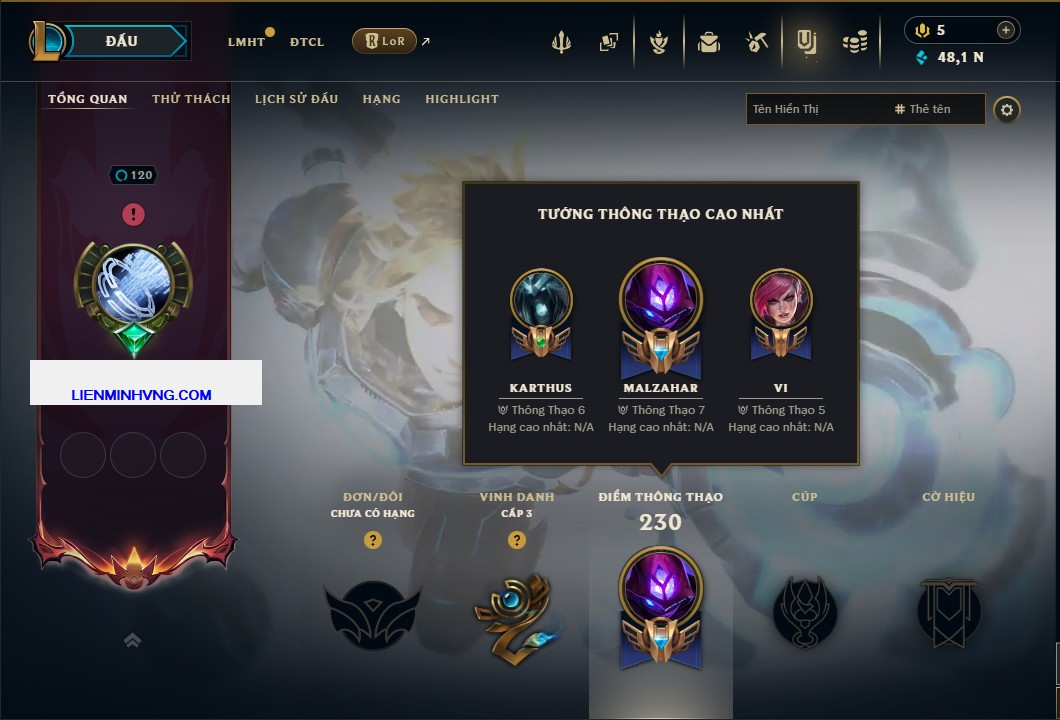Expand the profile panel chevron arrow

click(132, 640)
